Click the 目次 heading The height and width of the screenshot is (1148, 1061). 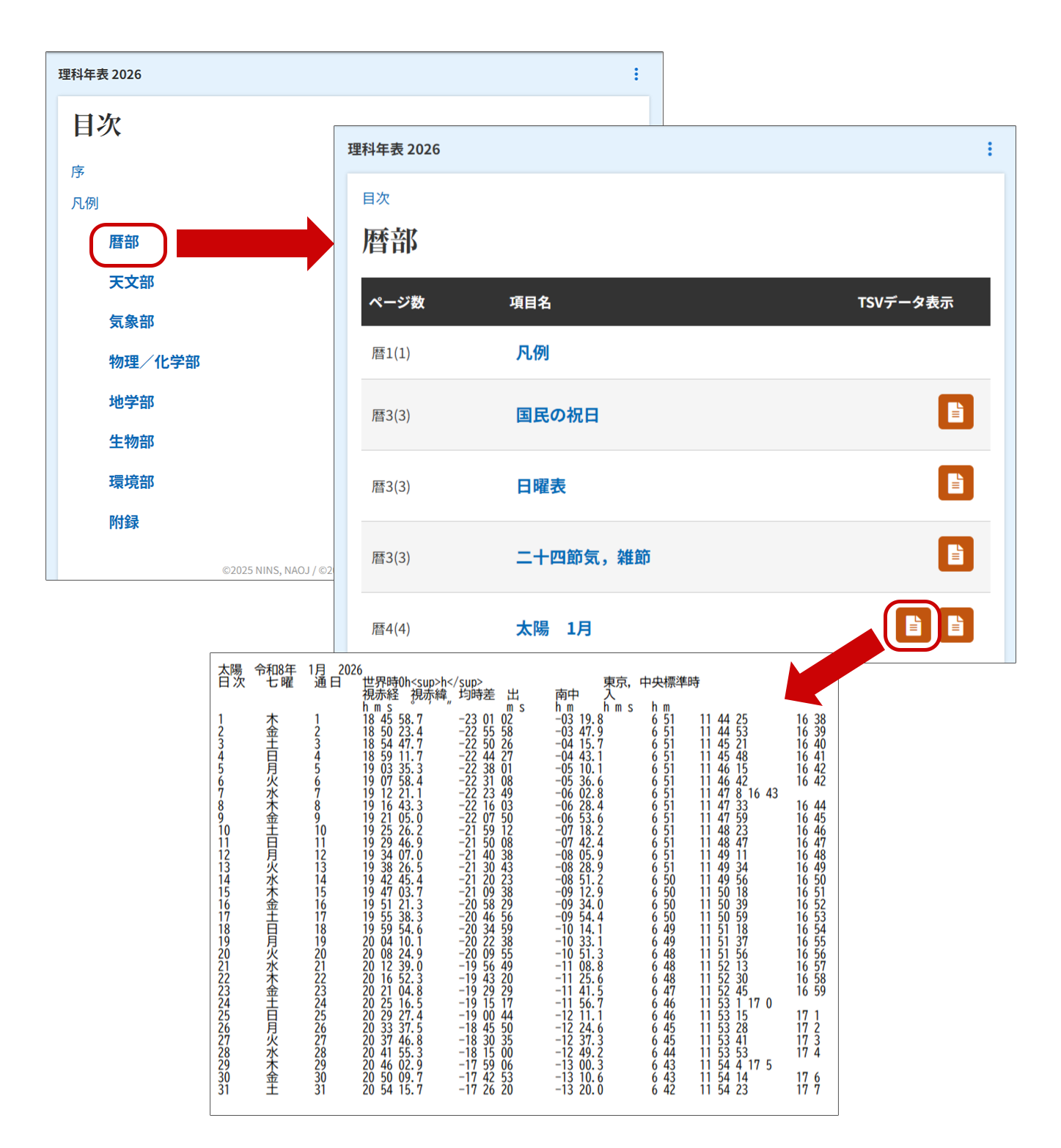[x=97, y=125]
